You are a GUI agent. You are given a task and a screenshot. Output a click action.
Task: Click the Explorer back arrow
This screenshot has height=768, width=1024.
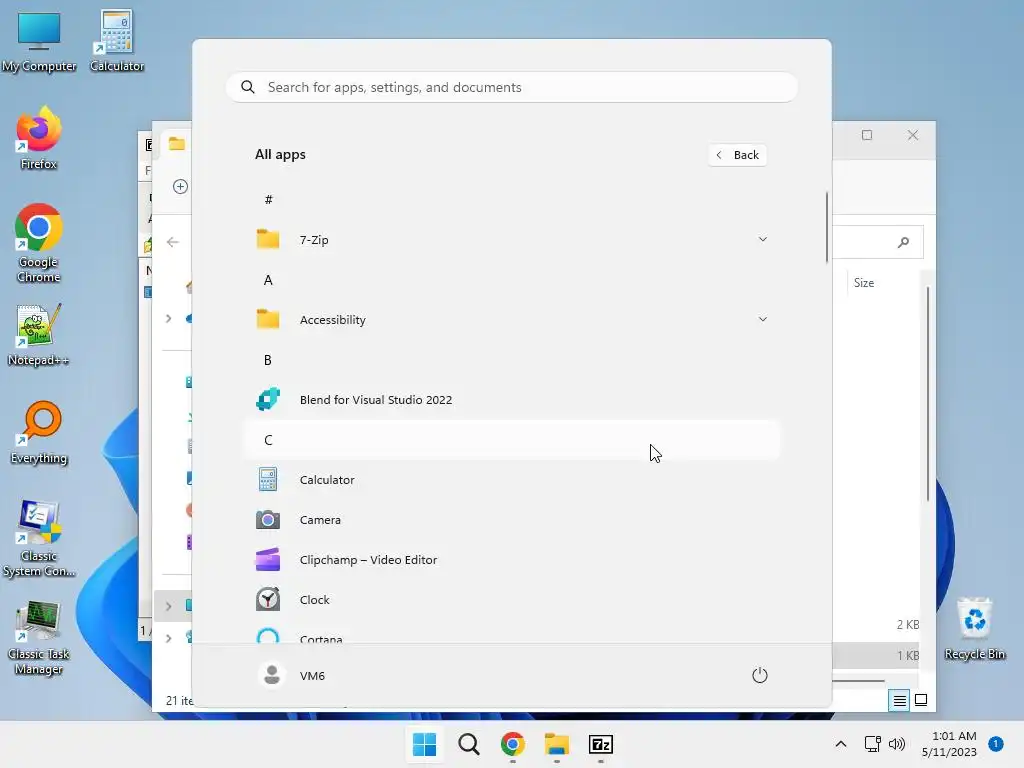tap(172, 242)
